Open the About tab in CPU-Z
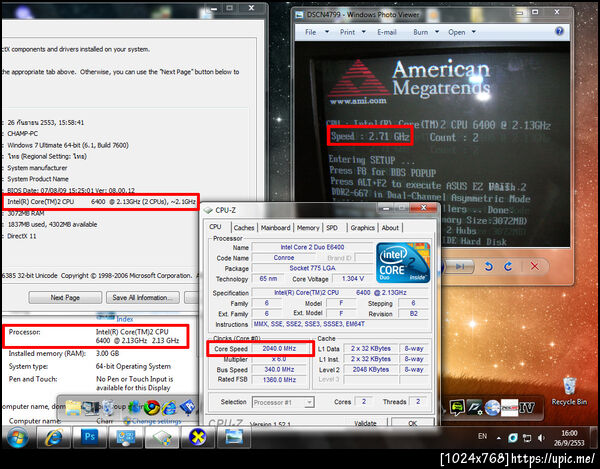Viewport: 600px width, 469px height. point(390,228)
